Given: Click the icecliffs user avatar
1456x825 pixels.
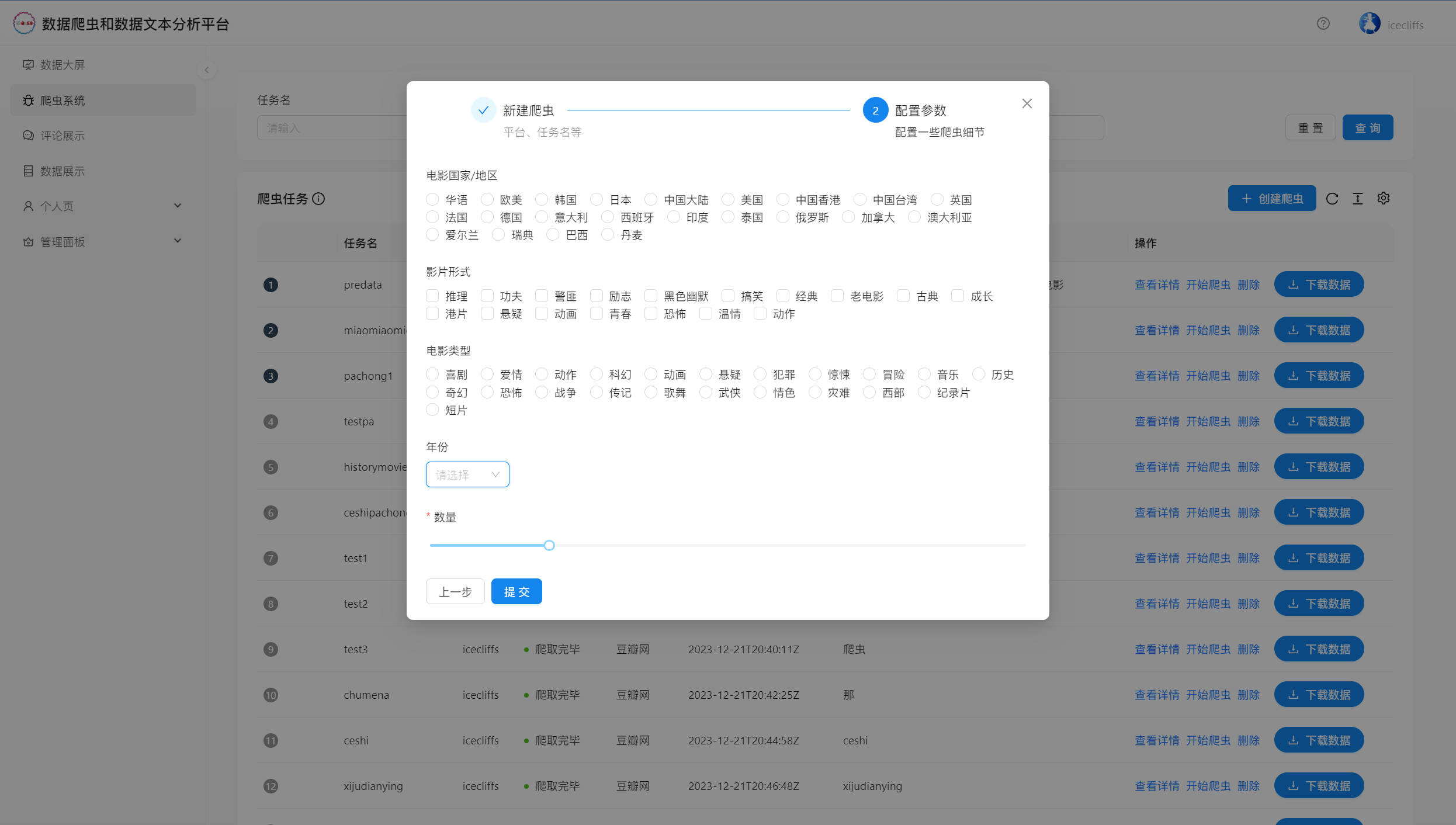Looking at the screenshot, I should [x=1370, y=24].
